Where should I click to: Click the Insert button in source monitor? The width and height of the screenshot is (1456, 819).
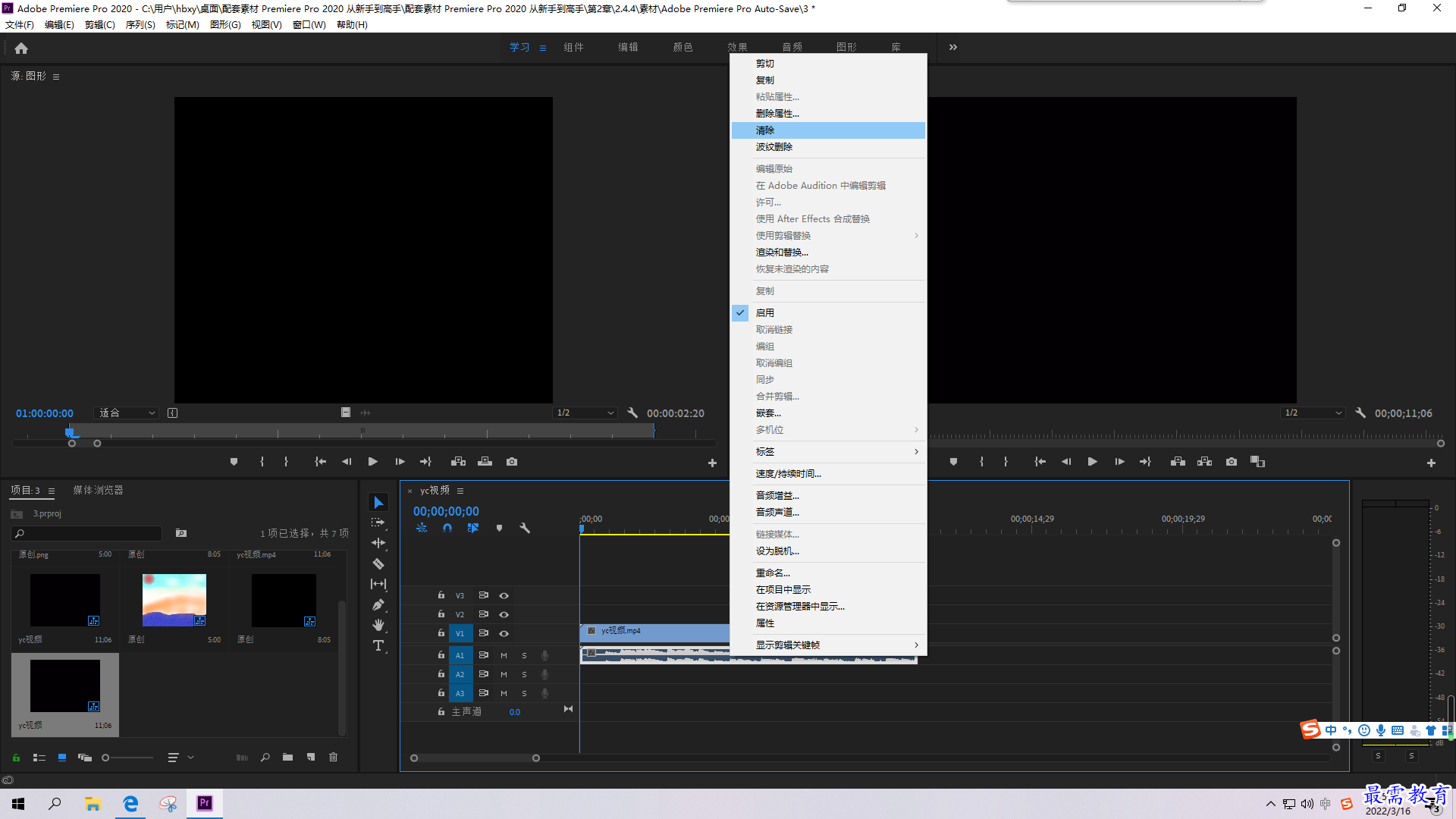(x=458, y=461)
